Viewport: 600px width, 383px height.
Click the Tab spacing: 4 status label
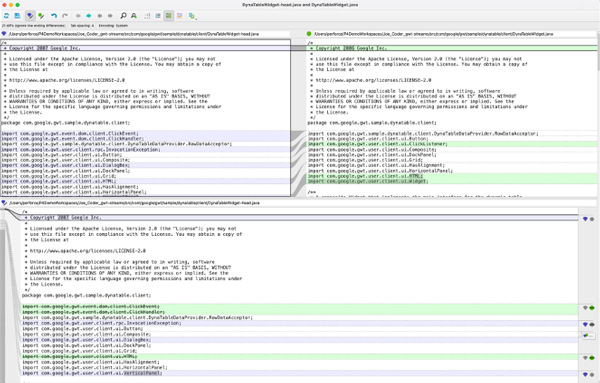82,26
